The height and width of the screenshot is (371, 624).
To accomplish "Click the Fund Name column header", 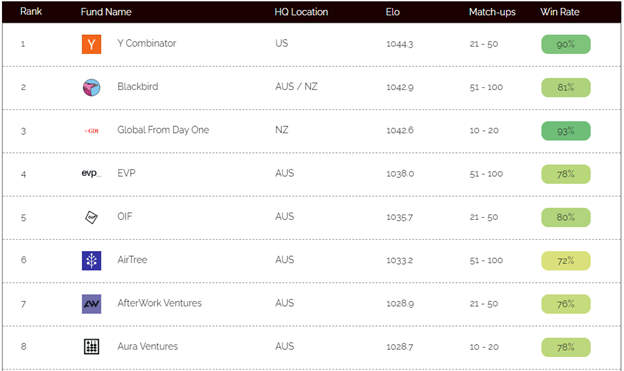I will click(106, 12).
